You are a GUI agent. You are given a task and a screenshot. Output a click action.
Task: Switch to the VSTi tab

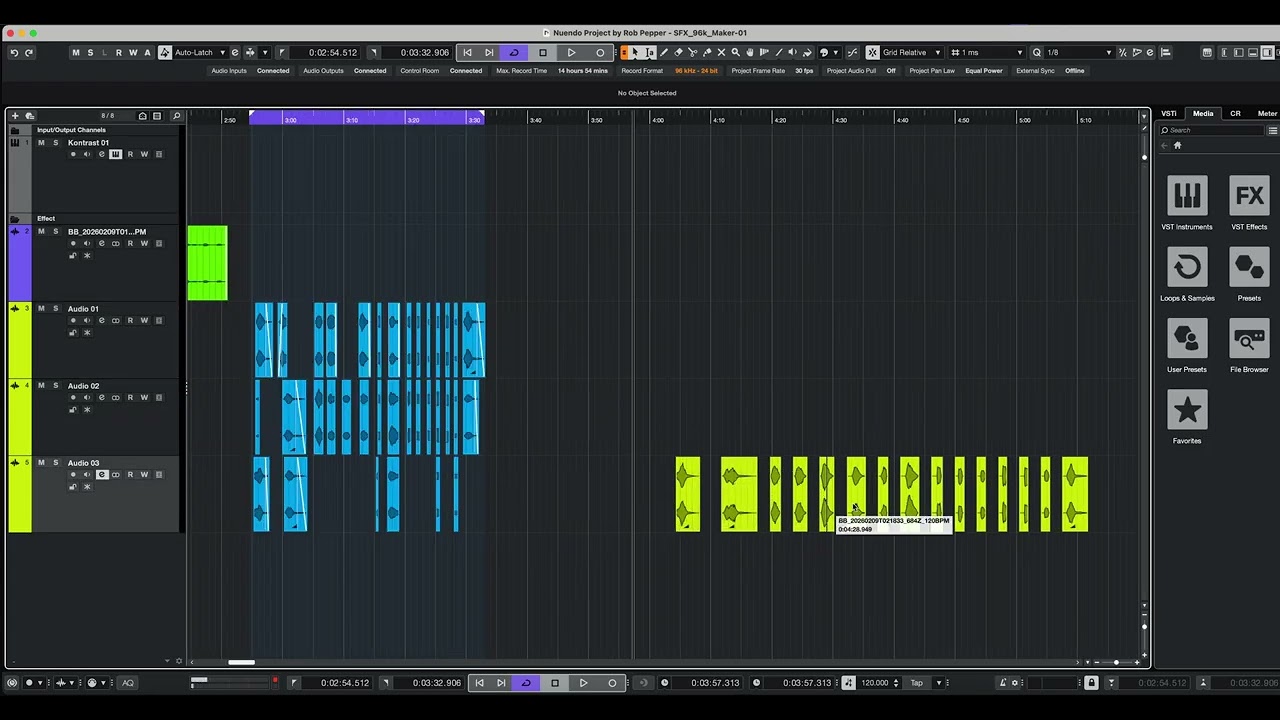[1169, 114]
